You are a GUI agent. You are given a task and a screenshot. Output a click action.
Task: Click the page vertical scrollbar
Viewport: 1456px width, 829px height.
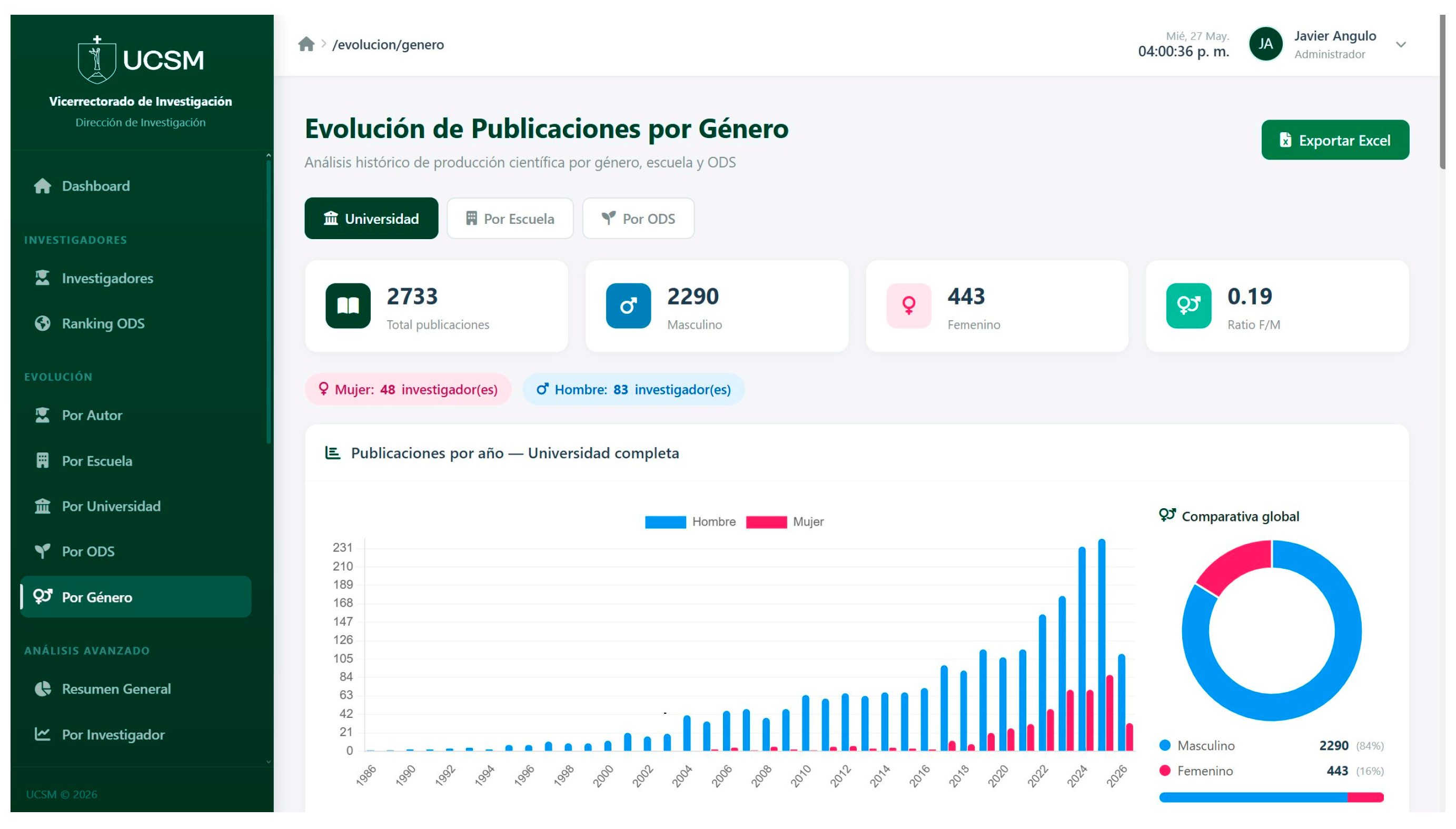click(1442, 92)
